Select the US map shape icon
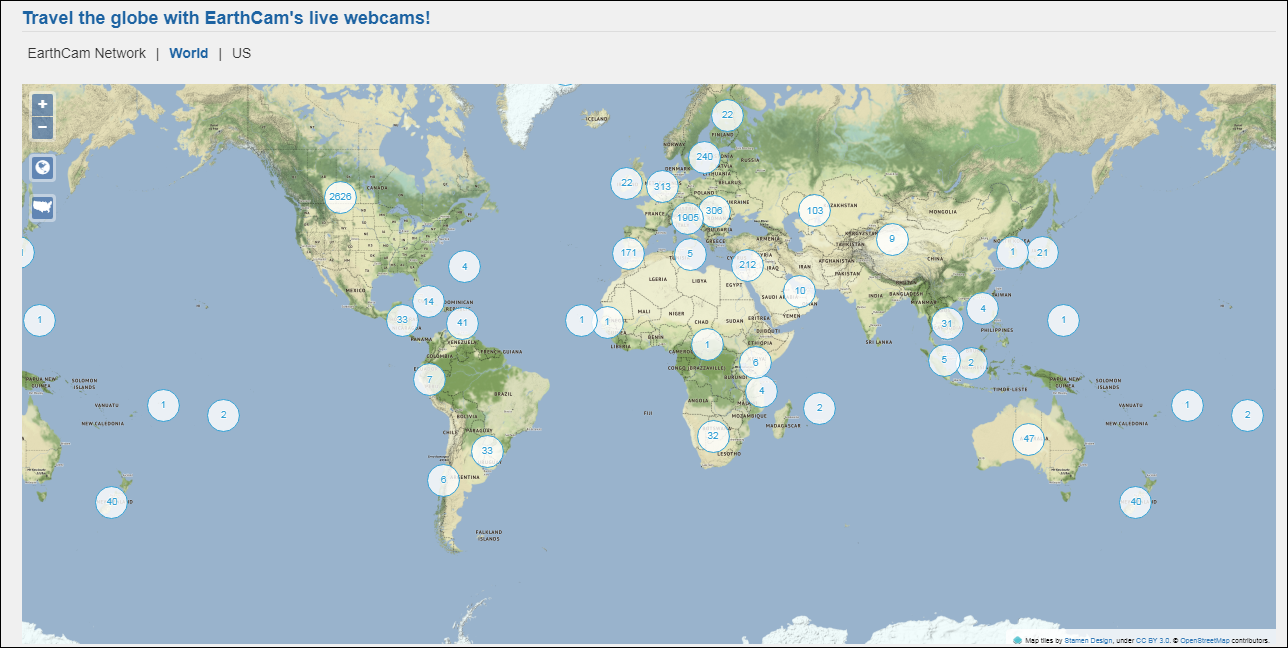Viewport: 1288px width, 648px height. (x=41, y=207)
